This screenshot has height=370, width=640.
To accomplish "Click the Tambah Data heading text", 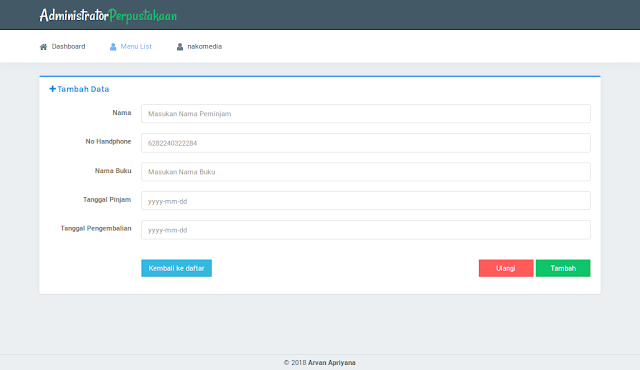I will click(x=83, y=89).
